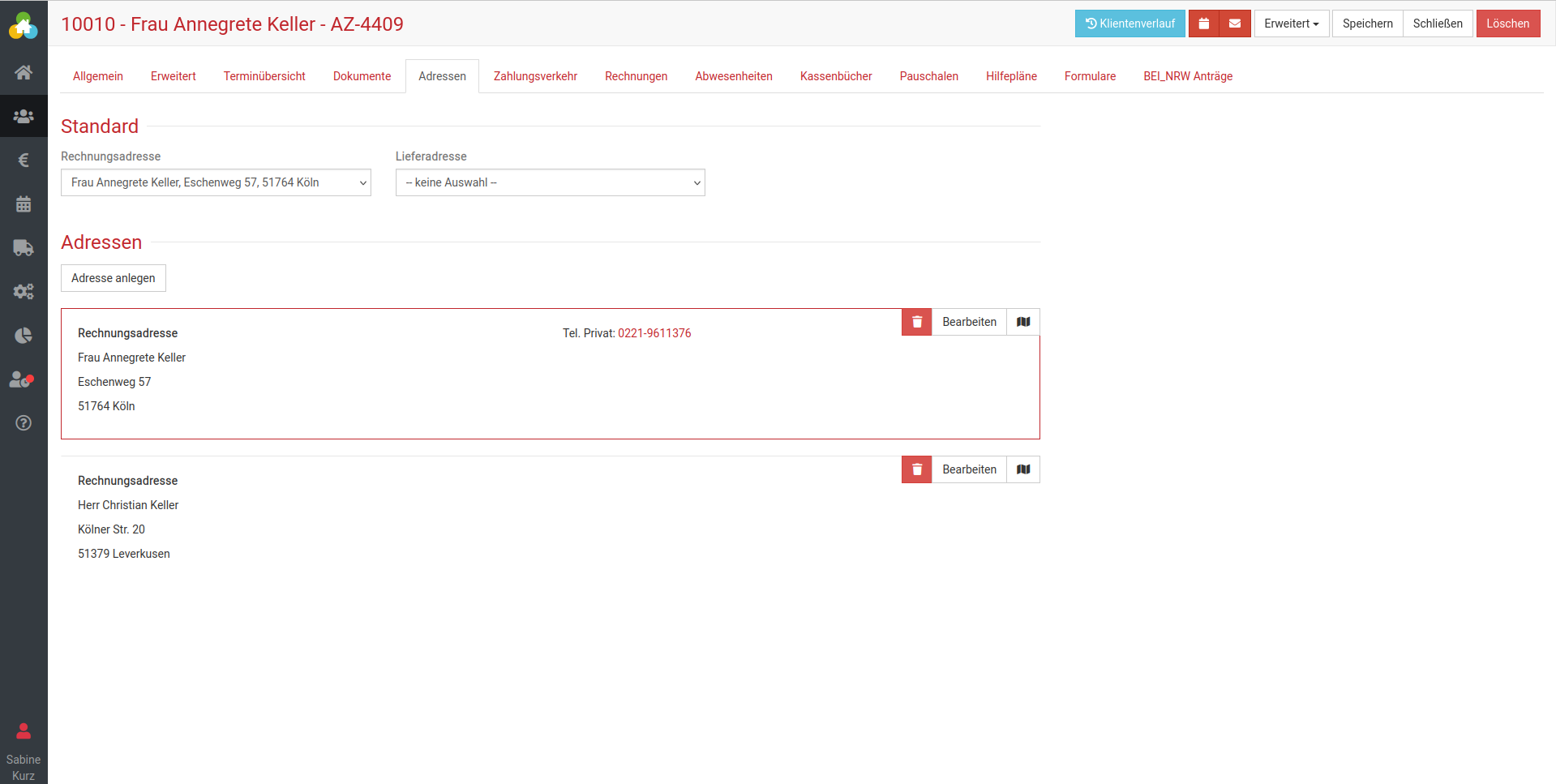Open the calendar icon in the sidebar
The width and height of the screenshot is (1556, 784).
(x=24, y=204)
